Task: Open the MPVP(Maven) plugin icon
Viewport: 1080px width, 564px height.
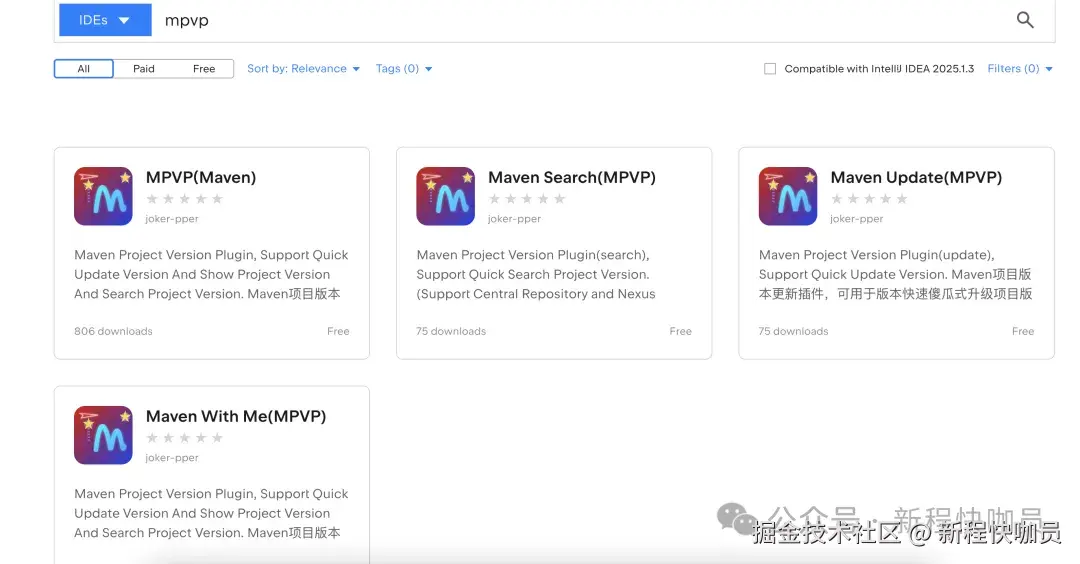Action: pyautogui.click(x=103, y=196)
